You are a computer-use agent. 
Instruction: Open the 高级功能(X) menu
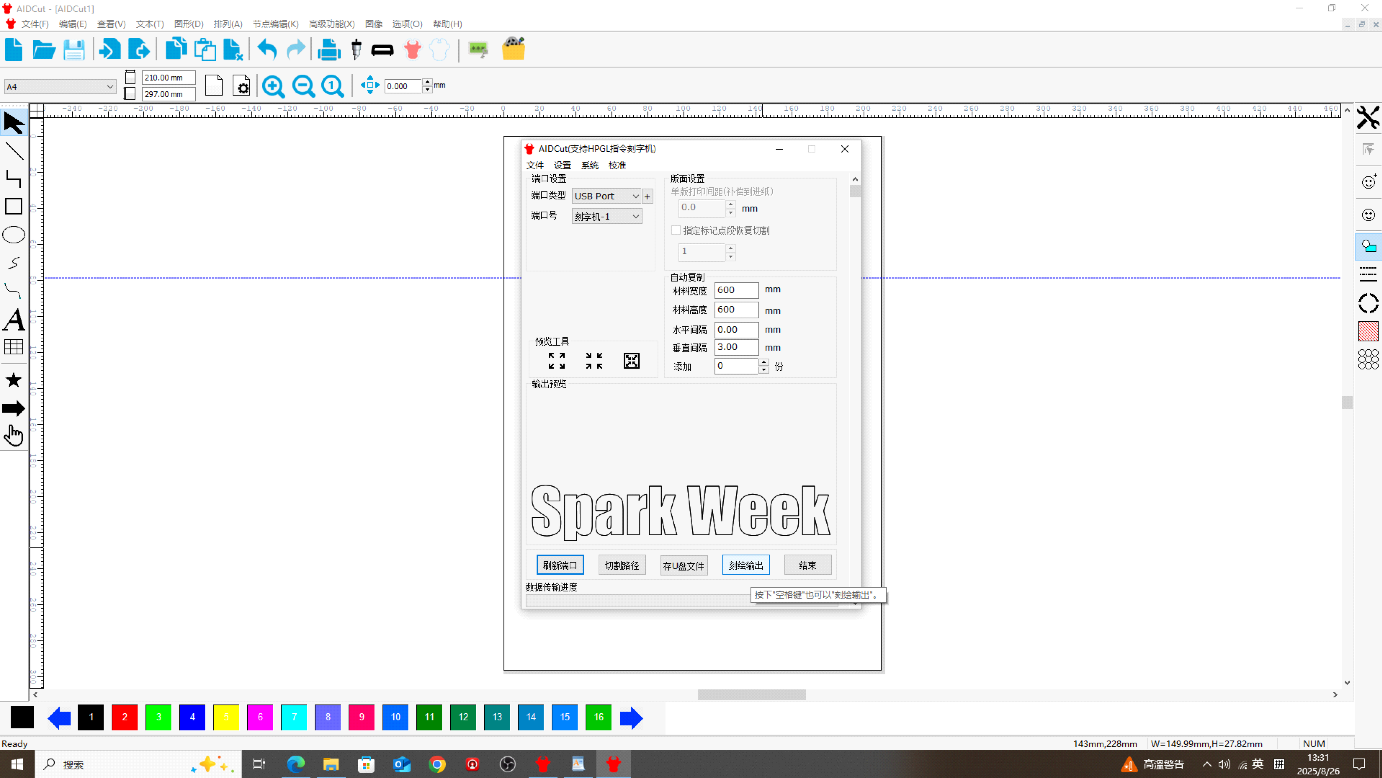[332, 23]
